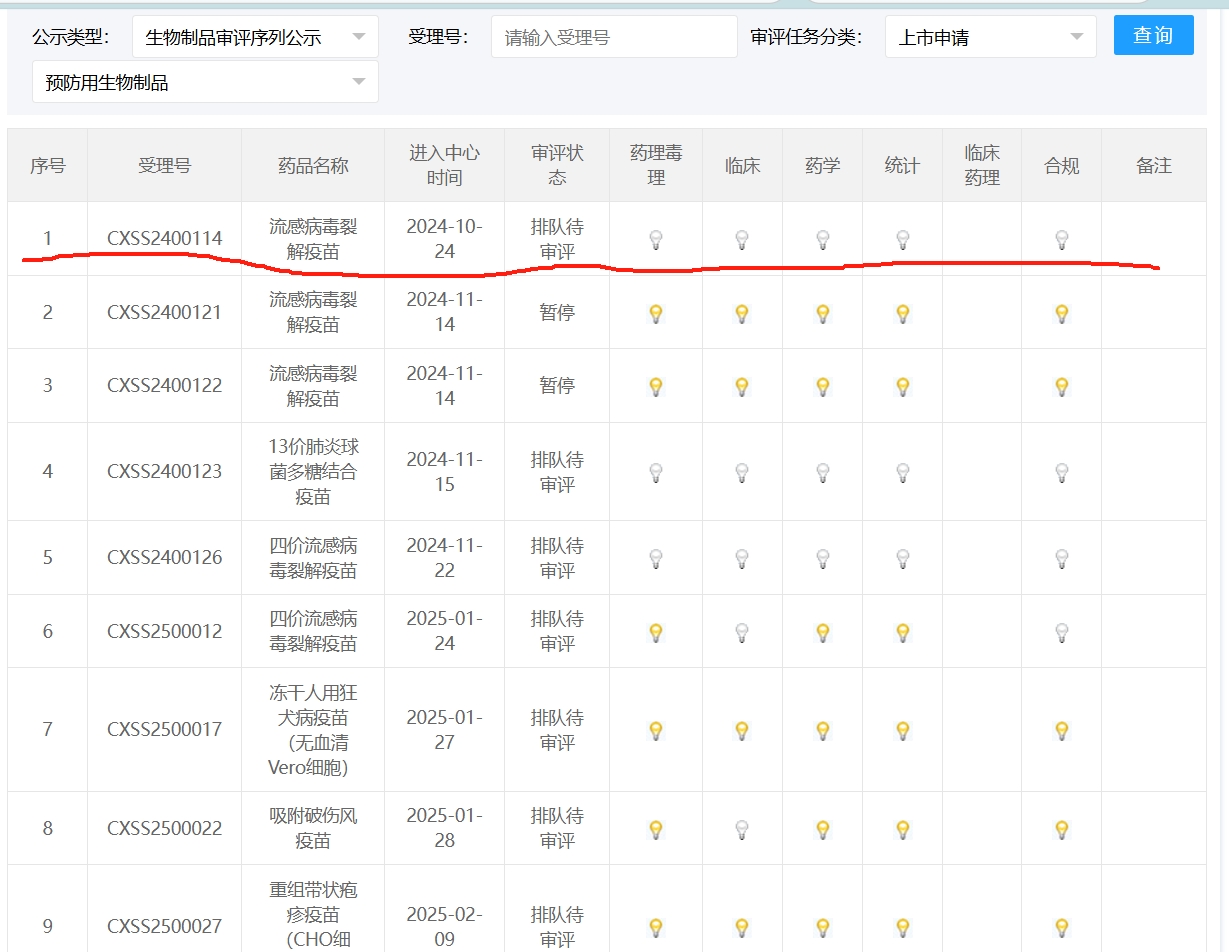Click the 排队待审评 status for CXSS2500022
This screenshot has height=952, width=1229.
557,829
